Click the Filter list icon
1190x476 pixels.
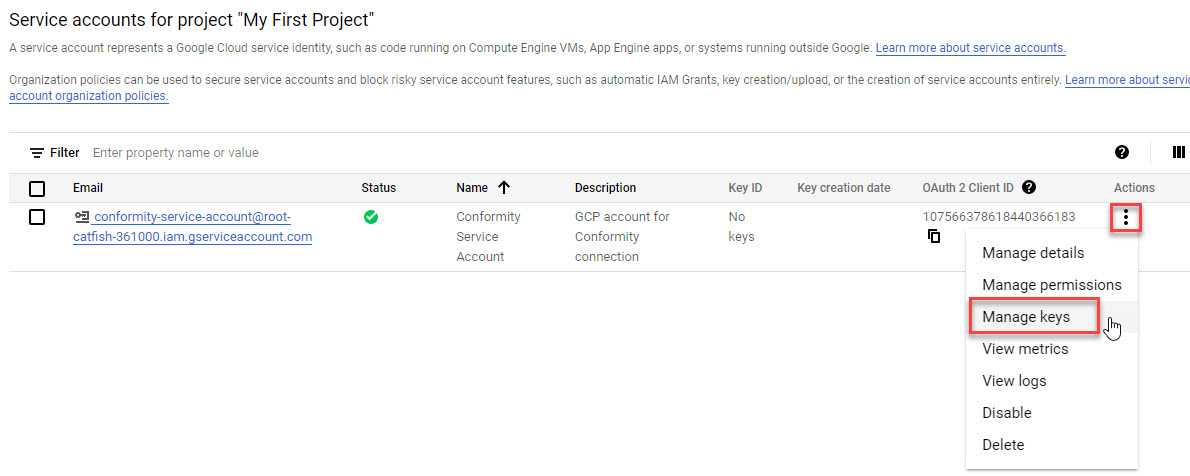tap(37, 153)
